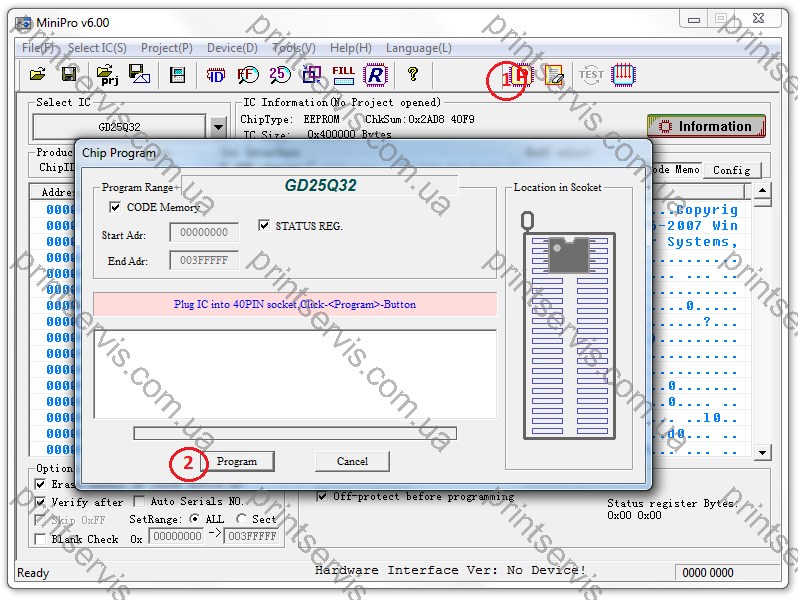Save project with disk-and-picture icon
Viewport: 798px width, 600px height.
coord(139,74)
